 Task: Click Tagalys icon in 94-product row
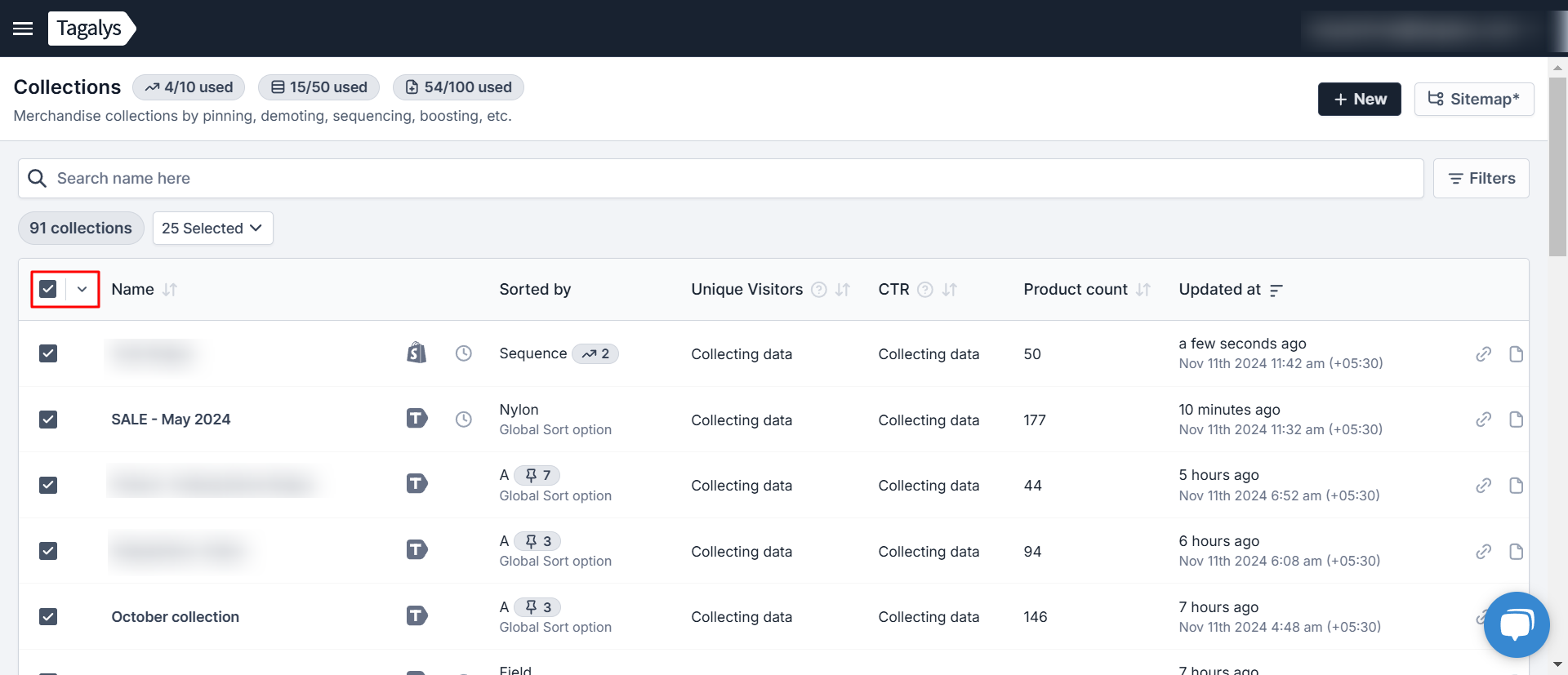417,550
